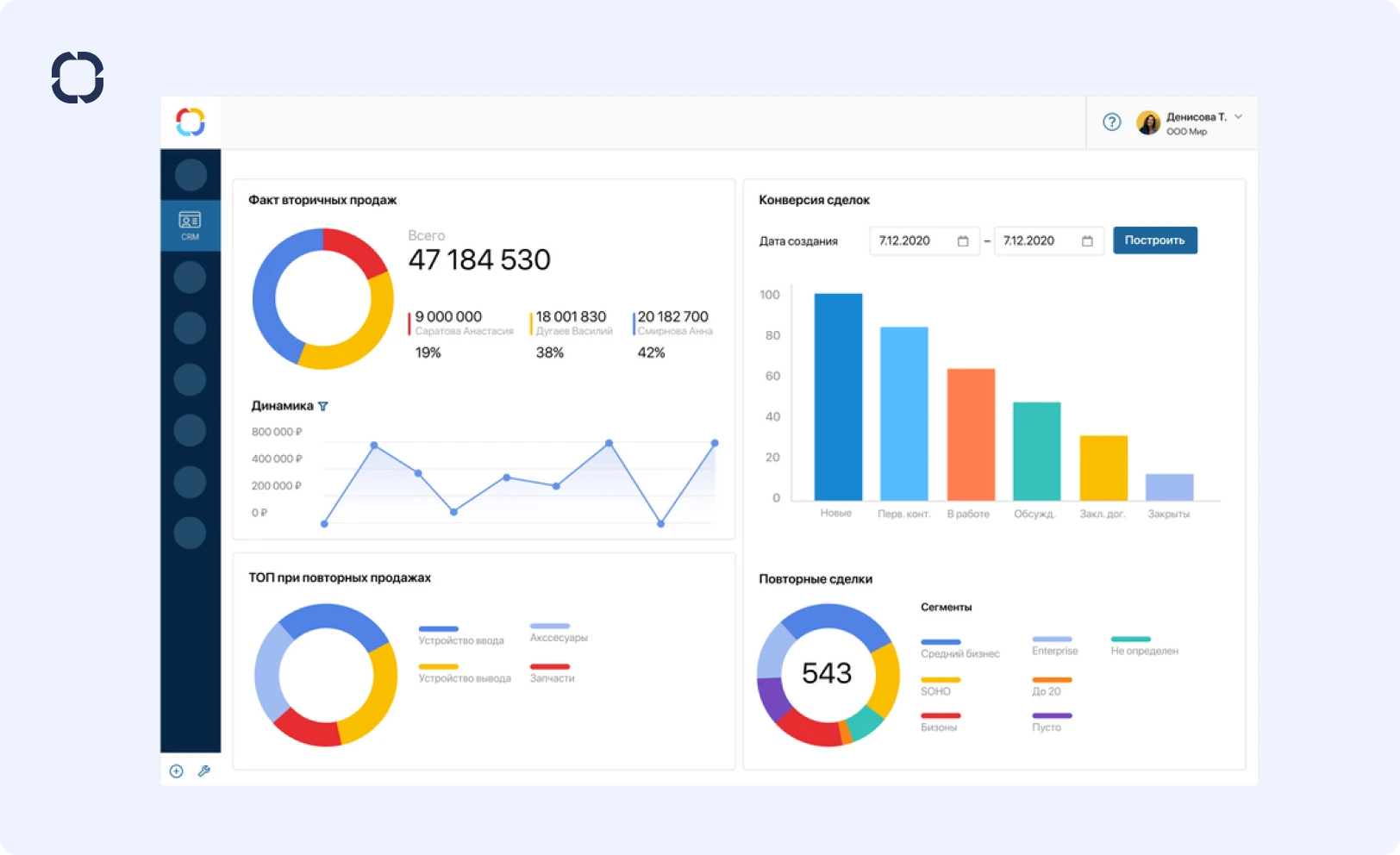1400x855 pixels.
Task: Click the logo in the top-left of the page
Action: tap(78, 78)
